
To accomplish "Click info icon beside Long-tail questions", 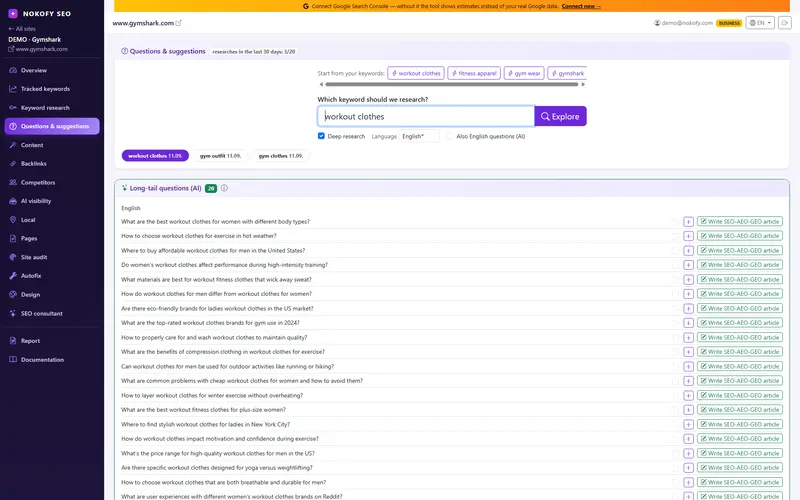I will pyautogui.click(x=224, y=188).
